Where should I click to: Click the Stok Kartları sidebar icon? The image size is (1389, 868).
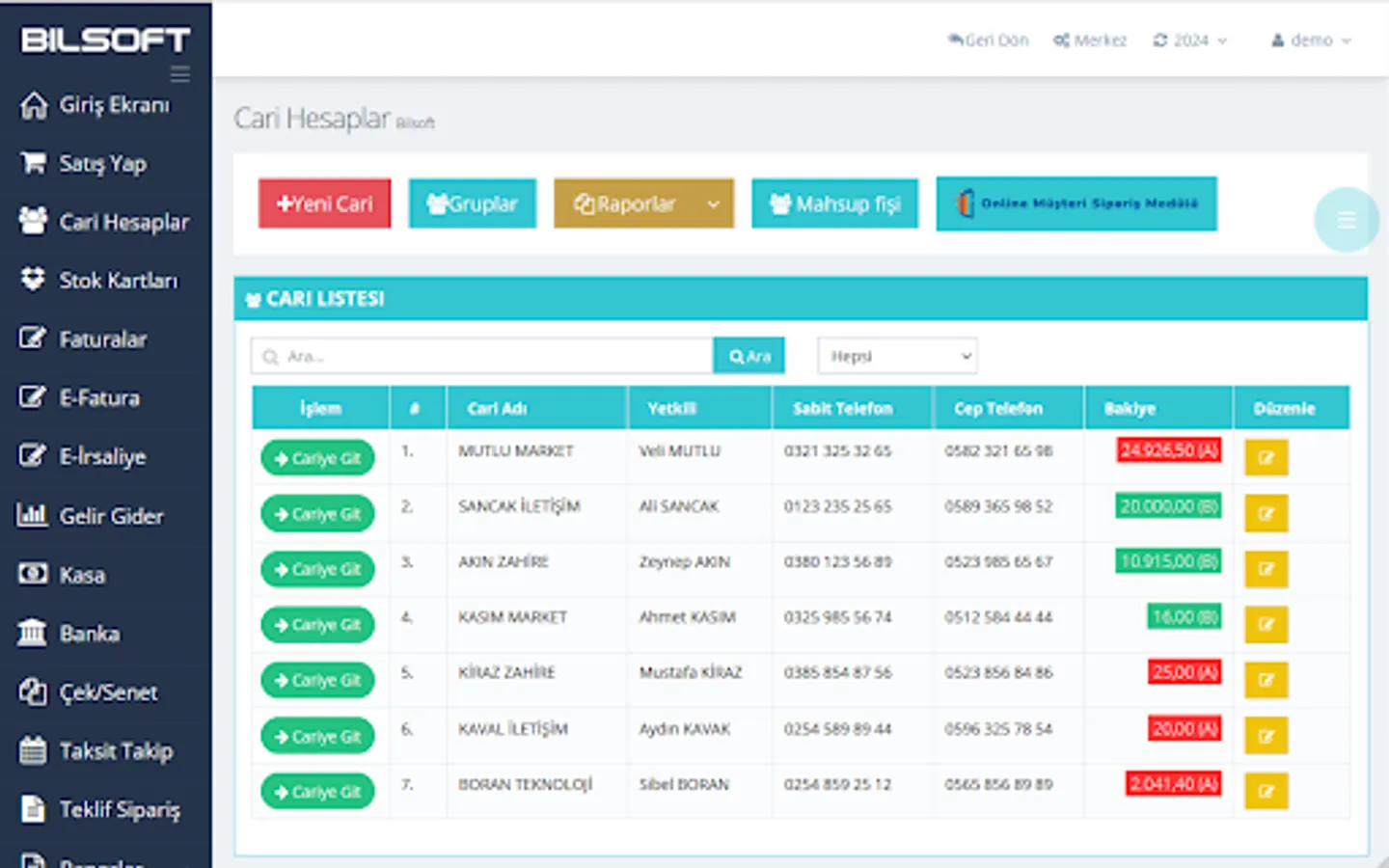[x=33, y=281]
